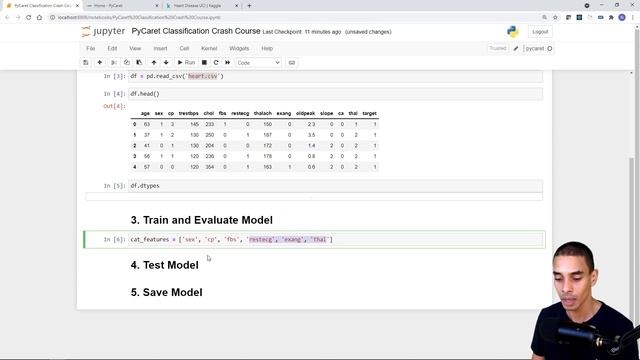The height and width of the screenshot is (360, 640).
Task: Click the 'trestbps' column header
Action: pos(189,113)
